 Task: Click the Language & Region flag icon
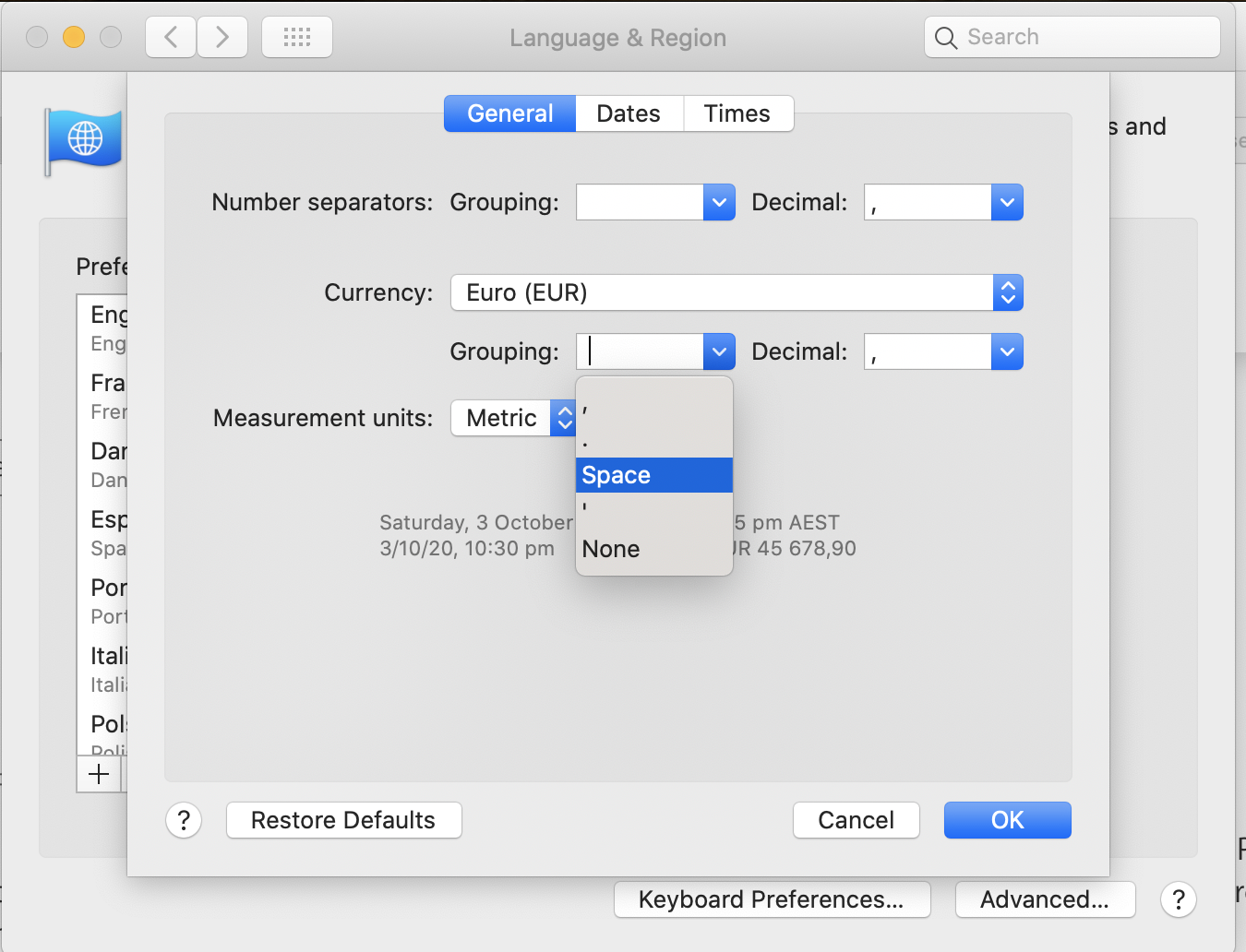84,140
